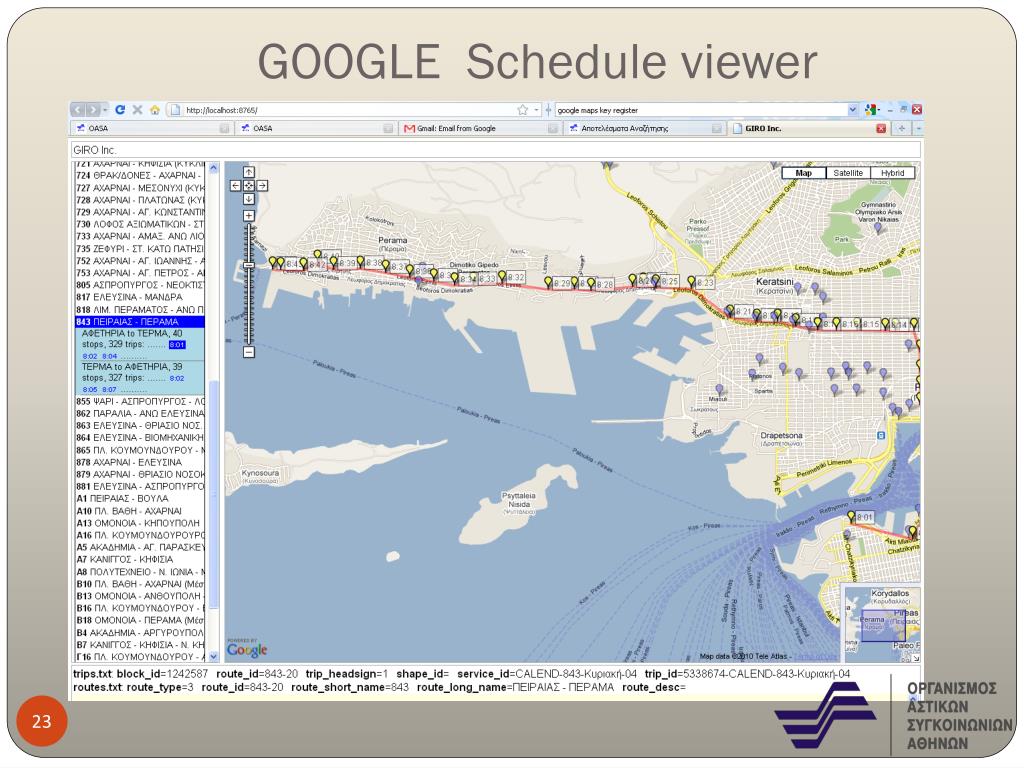Select route A13 ΟΜΟΝΟΙΑ - ΚΗΠΟΥΠΟΛΗ
This screenshot has width=1024, height=768.
[140, 523]
